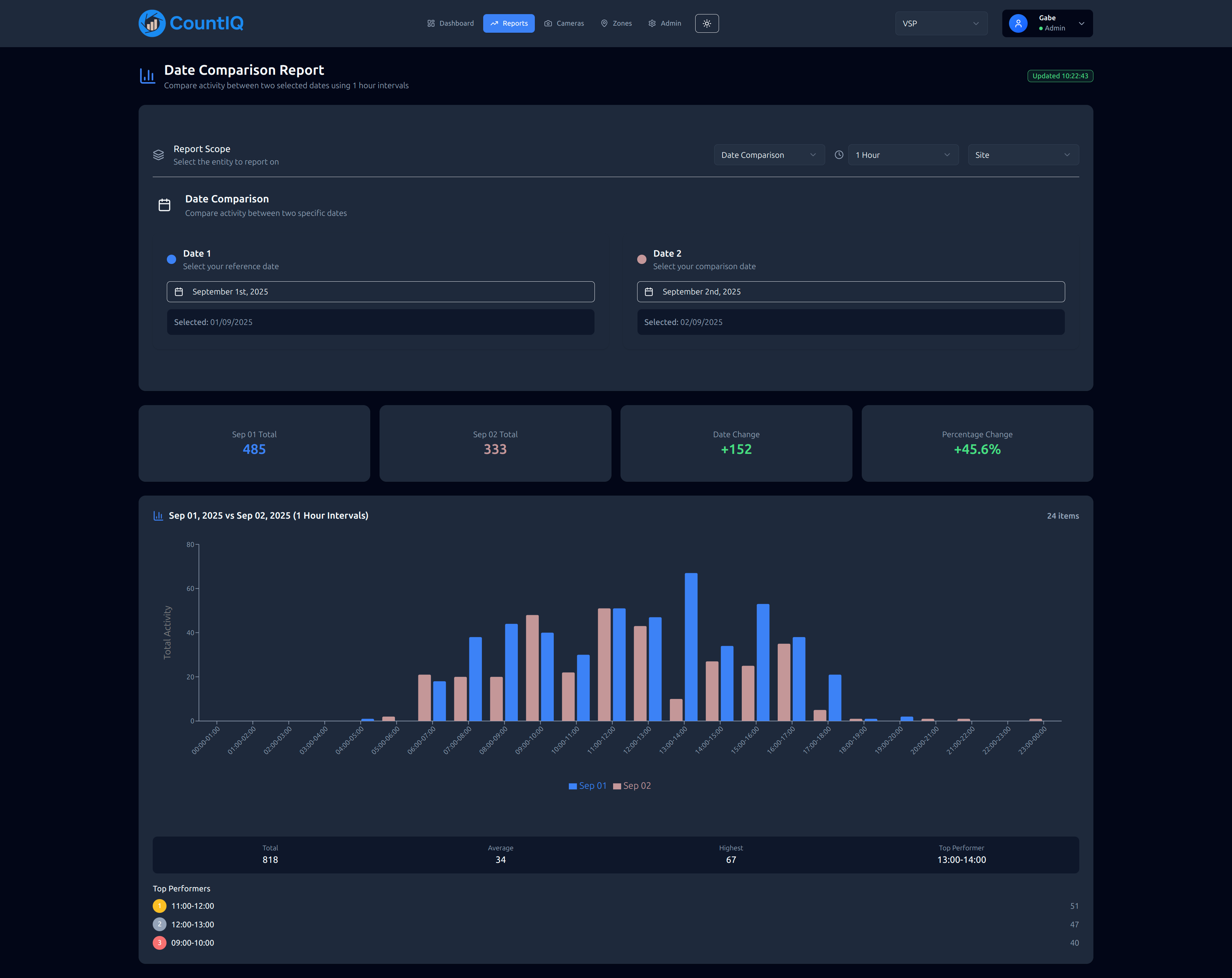This screenshot has width=1232, height=978.
Task: Click the Report Scope layers icon
Action: [x=158, y=155]
